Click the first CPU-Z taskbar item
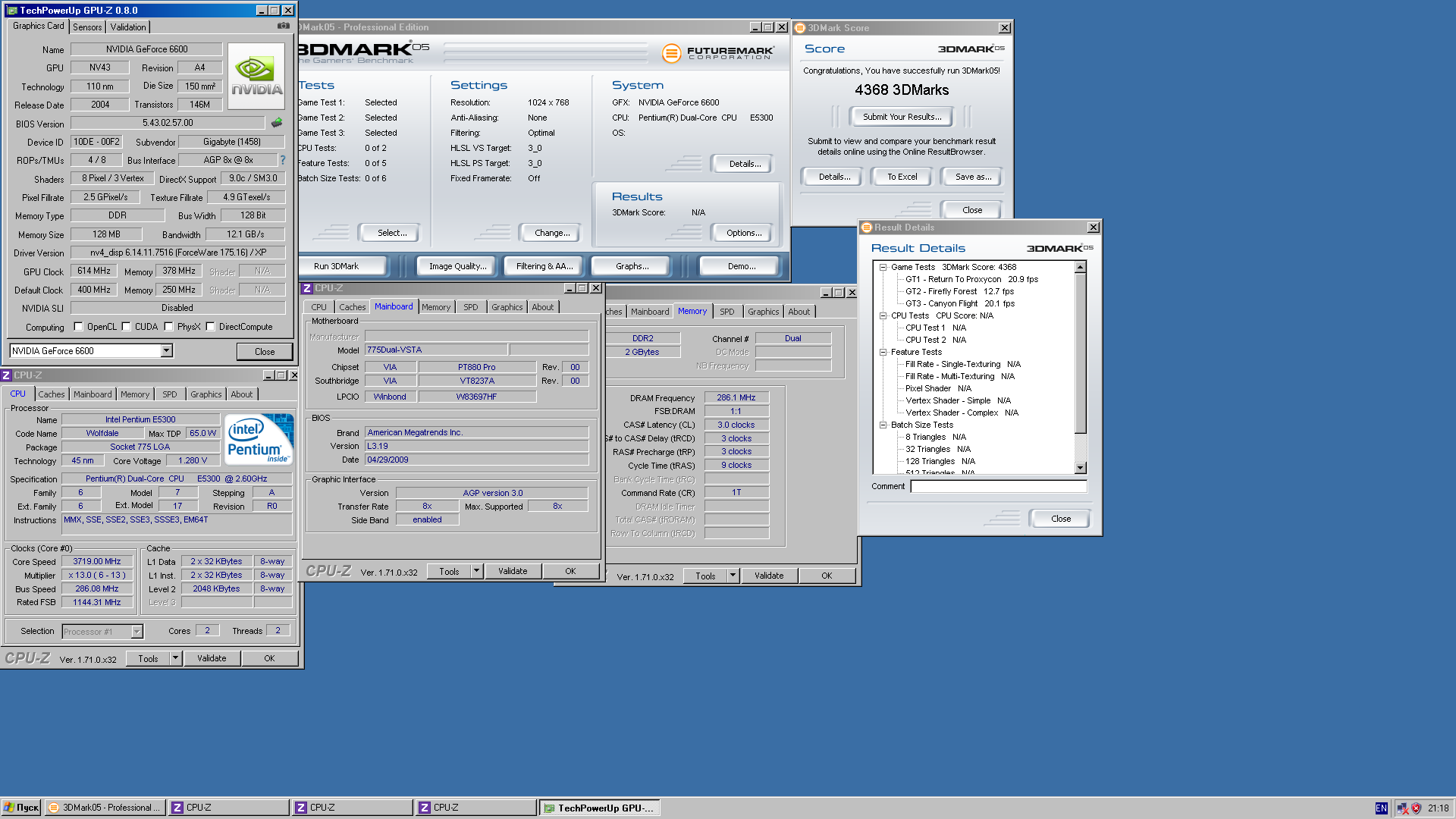Viewport: 1456px width, 819px height. coord(229,808)
